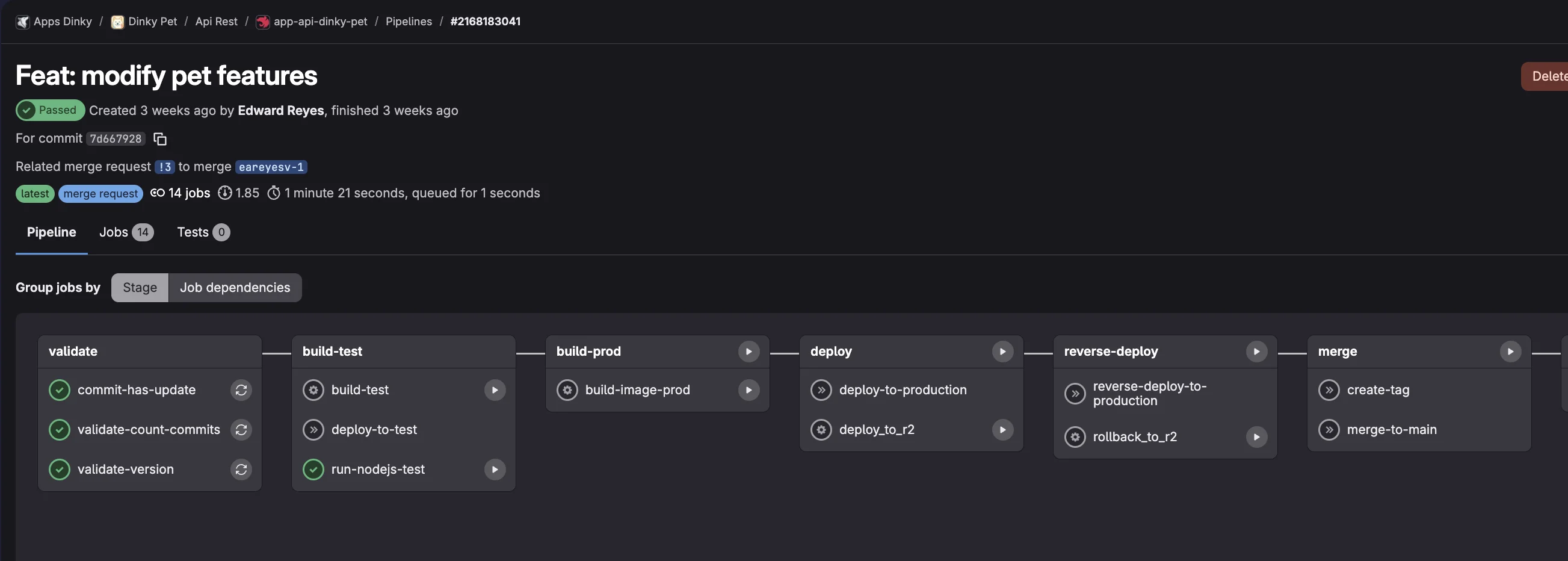This screenshot has height=561, width=1568.
Task: Open the eareyesv-1 branch
Action: tap(270, 167)
